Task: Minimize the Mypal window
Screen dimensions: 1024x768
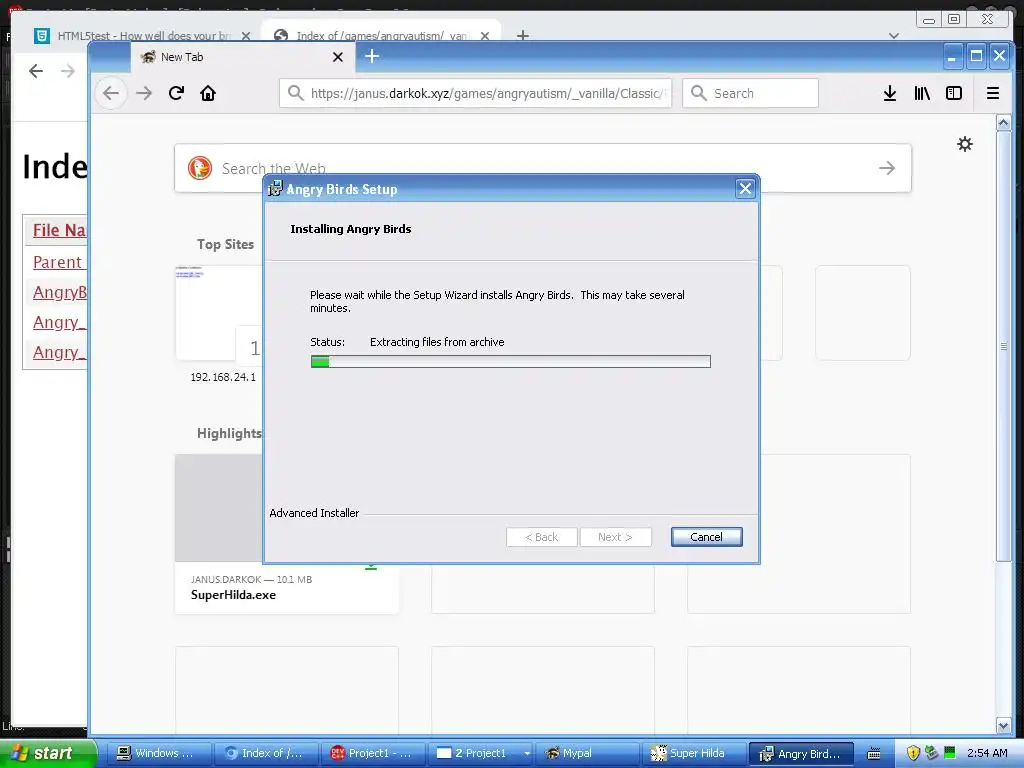Action: tap(952, 57)
